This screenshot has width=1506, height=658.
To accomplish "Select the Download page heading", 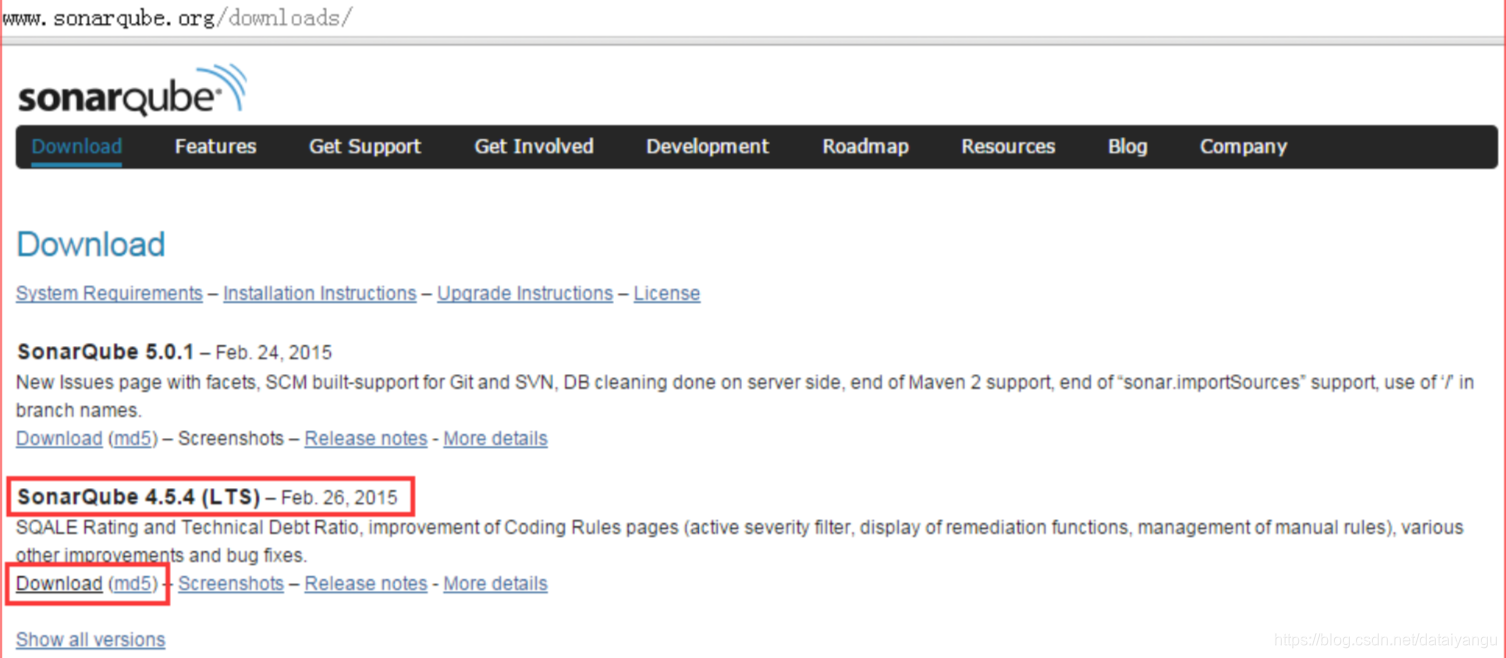I will click(91, 244).
